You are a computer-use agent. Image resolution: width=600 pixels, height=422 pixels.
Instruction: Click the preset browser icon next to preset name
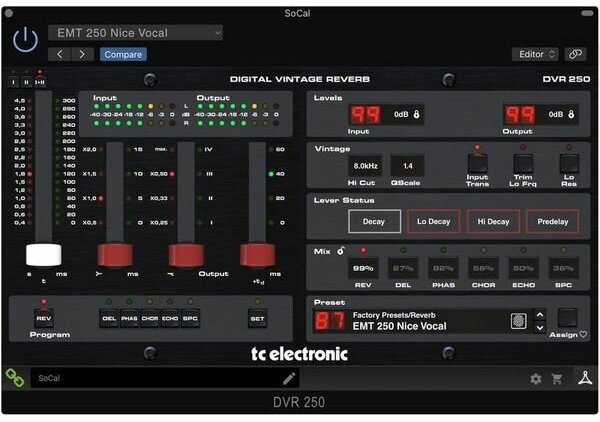click(x=518, y=321)
